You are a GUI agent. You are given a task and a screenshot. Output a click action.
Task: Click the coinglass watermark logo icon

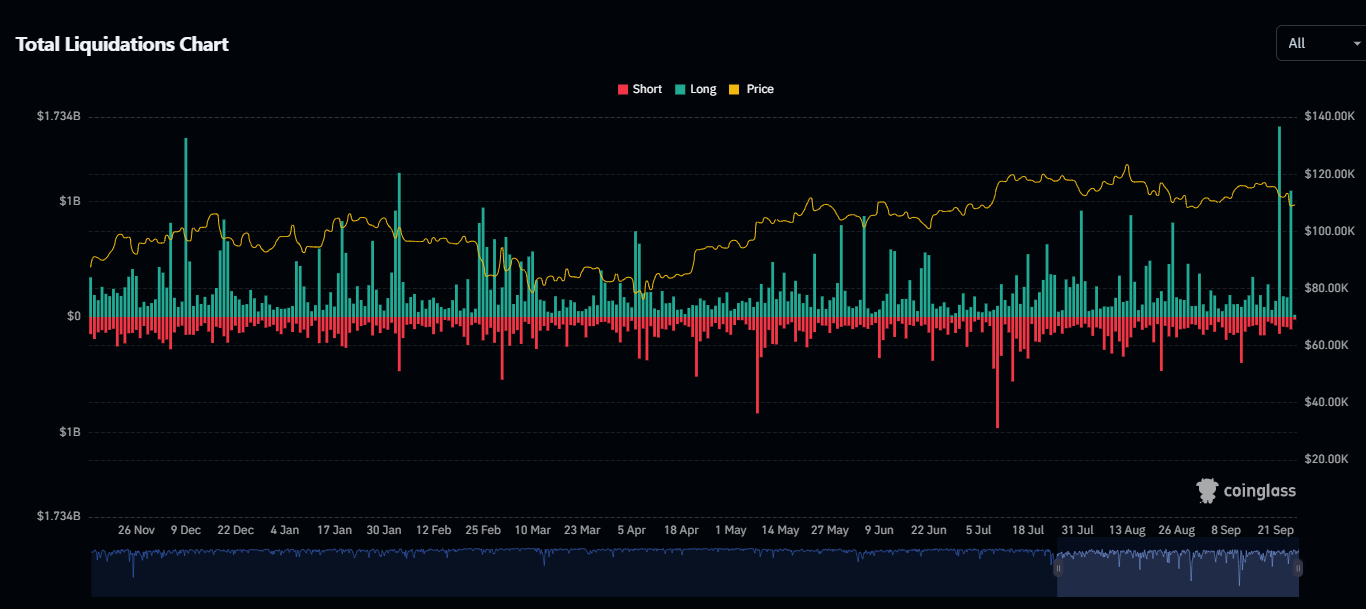click(x=1208, y=490)
